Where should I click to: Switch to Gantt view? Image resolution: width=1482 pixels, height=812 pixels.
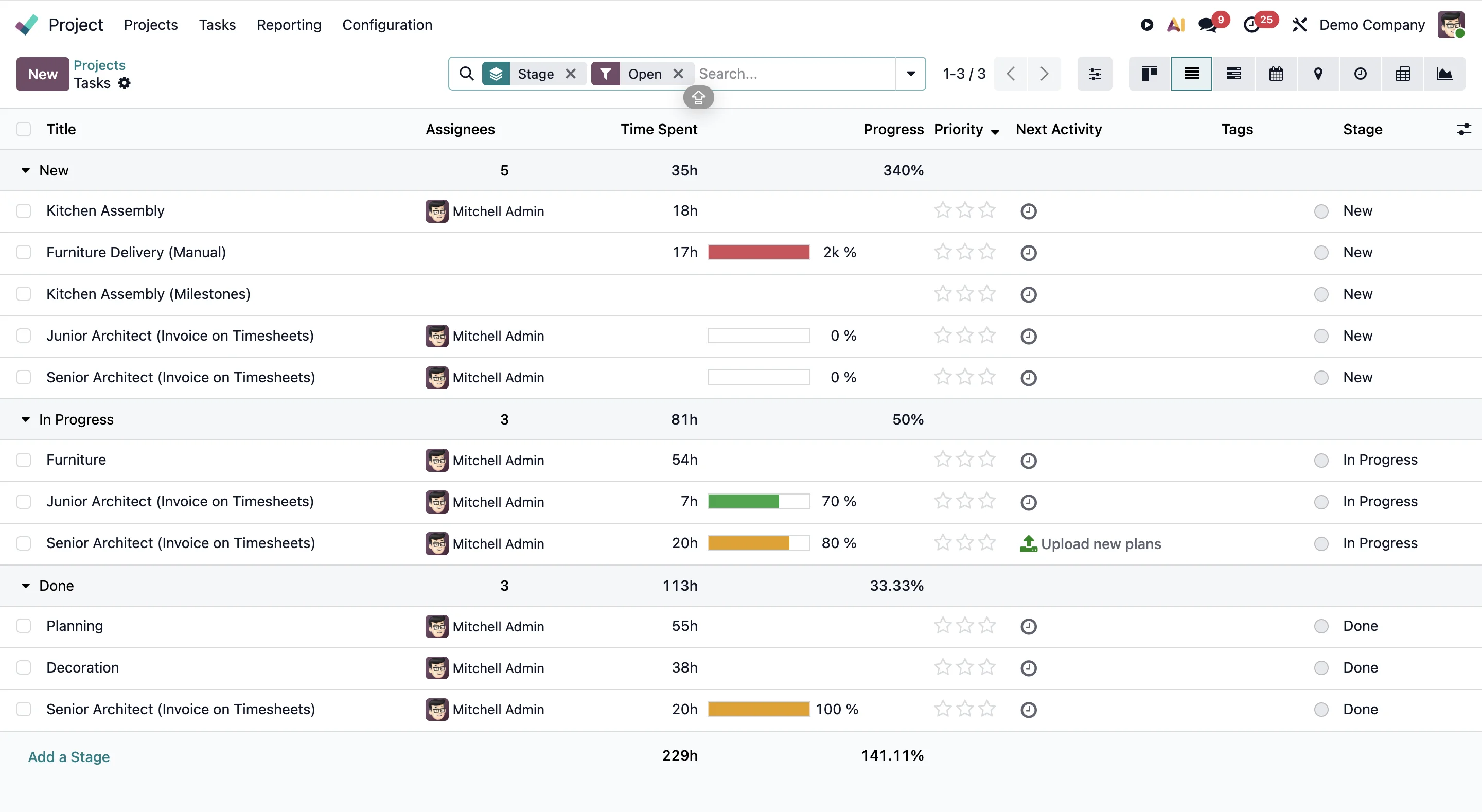click(x=1233, y=74)
